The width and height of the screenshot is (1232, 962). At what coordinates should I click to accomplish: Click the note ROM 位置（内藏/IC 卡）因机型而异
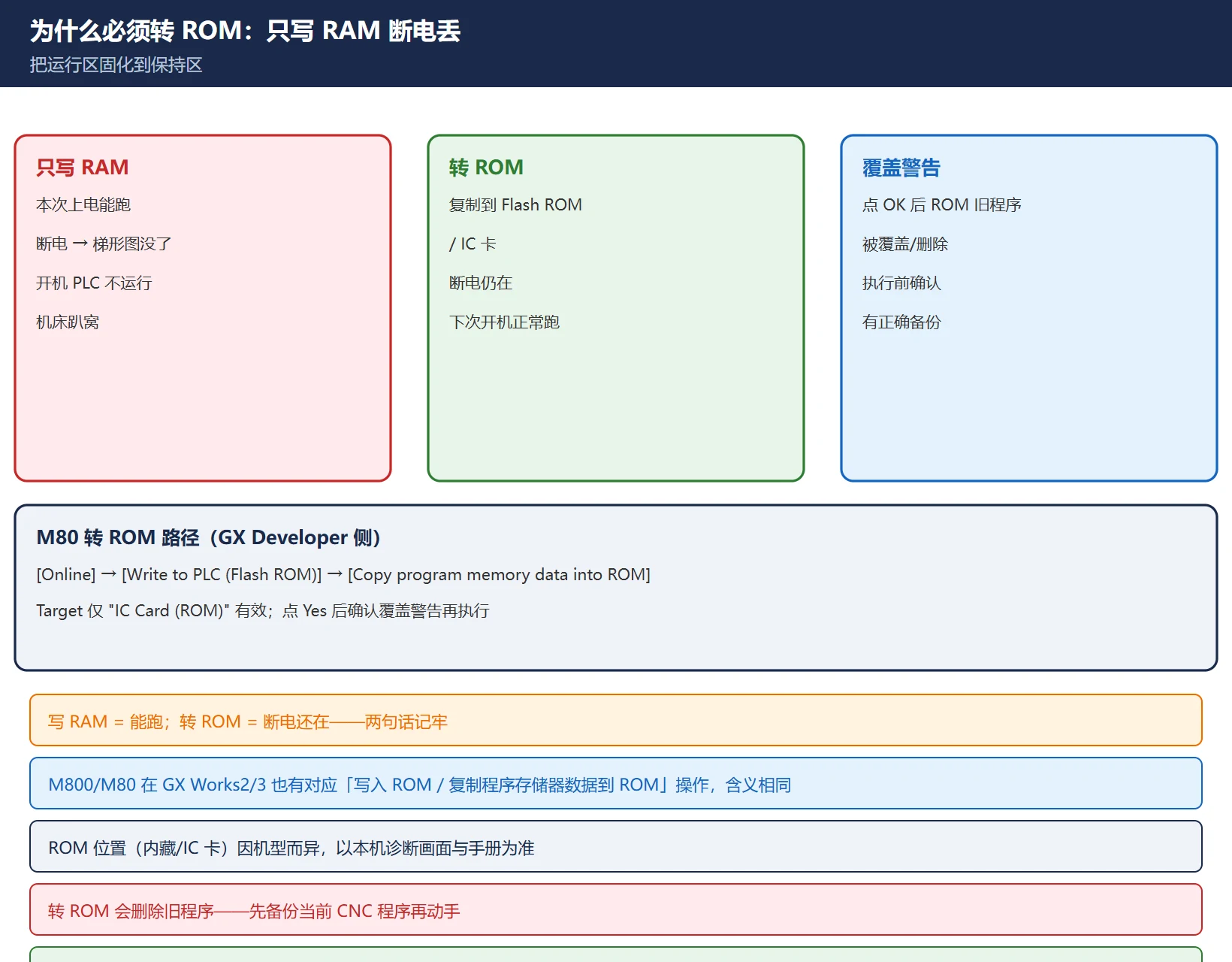click(616, 846)
